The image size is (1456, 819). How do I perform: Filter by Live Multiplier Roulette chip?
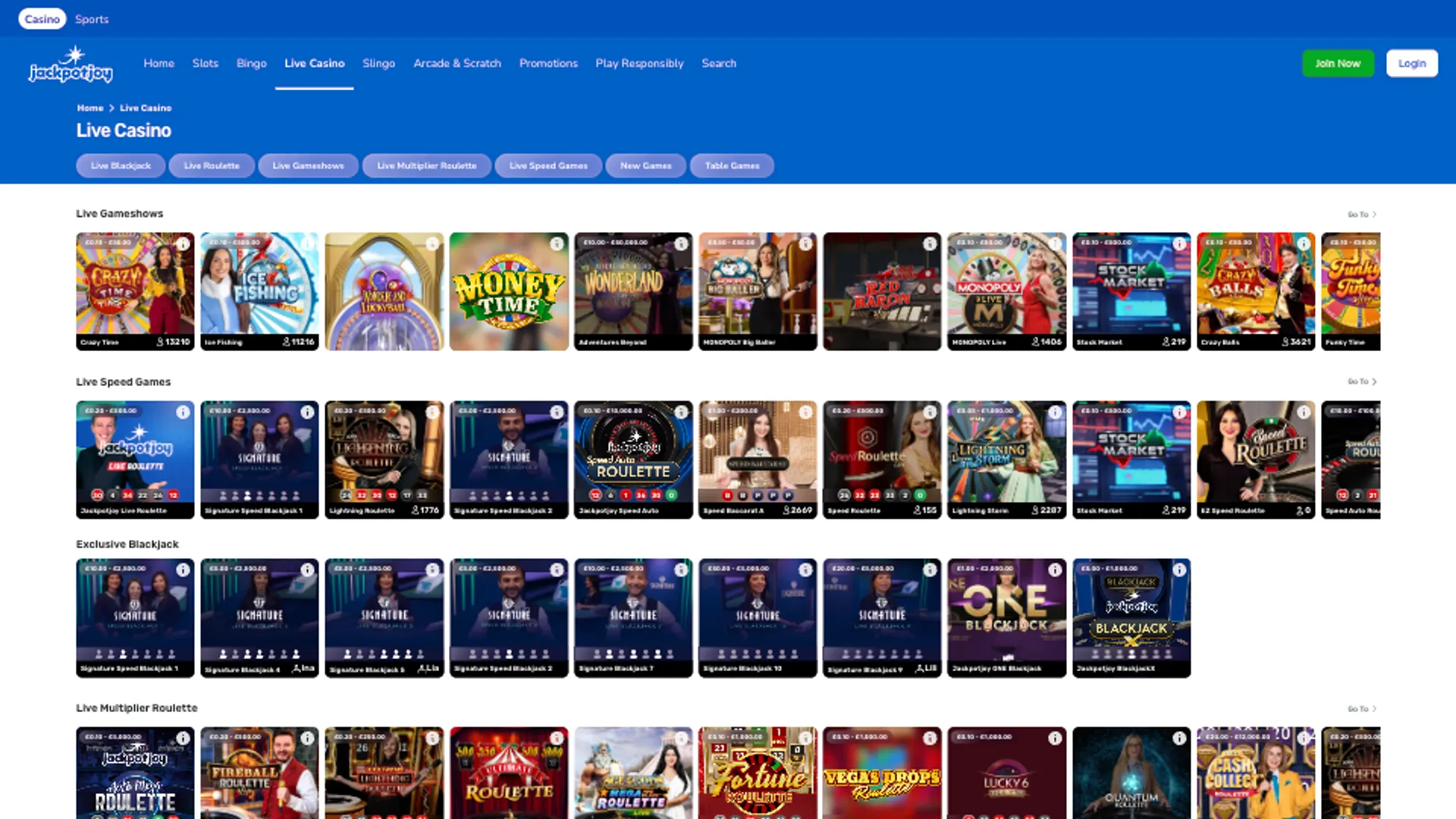tap(427, 166)
